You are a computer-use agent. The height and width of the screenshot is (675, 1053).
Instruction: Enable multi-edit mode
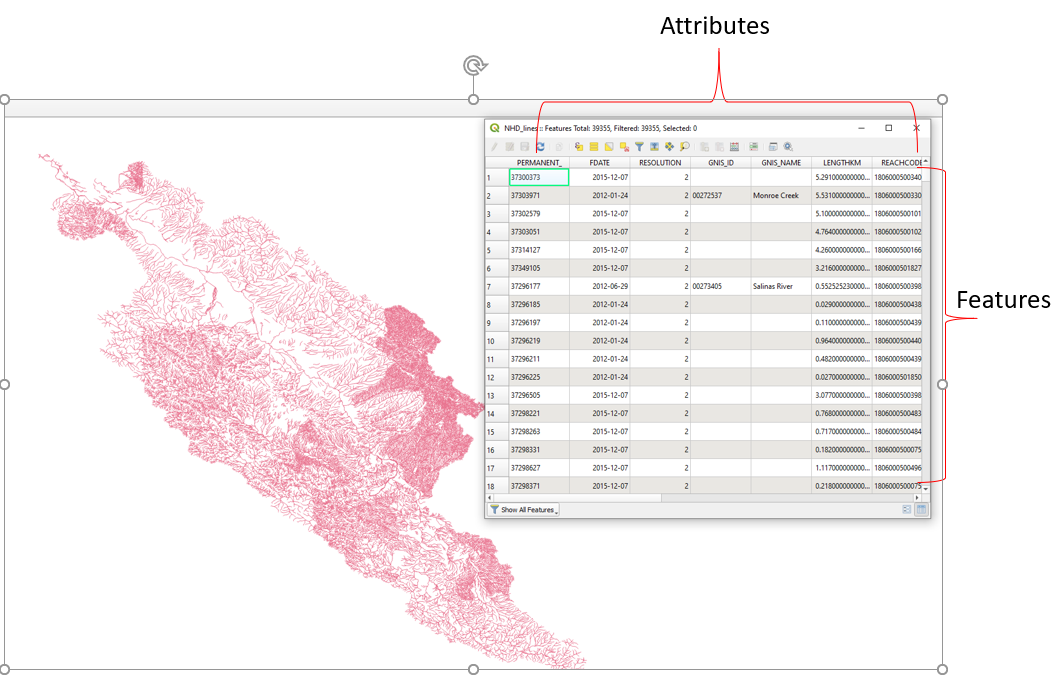tap(510, 147)
